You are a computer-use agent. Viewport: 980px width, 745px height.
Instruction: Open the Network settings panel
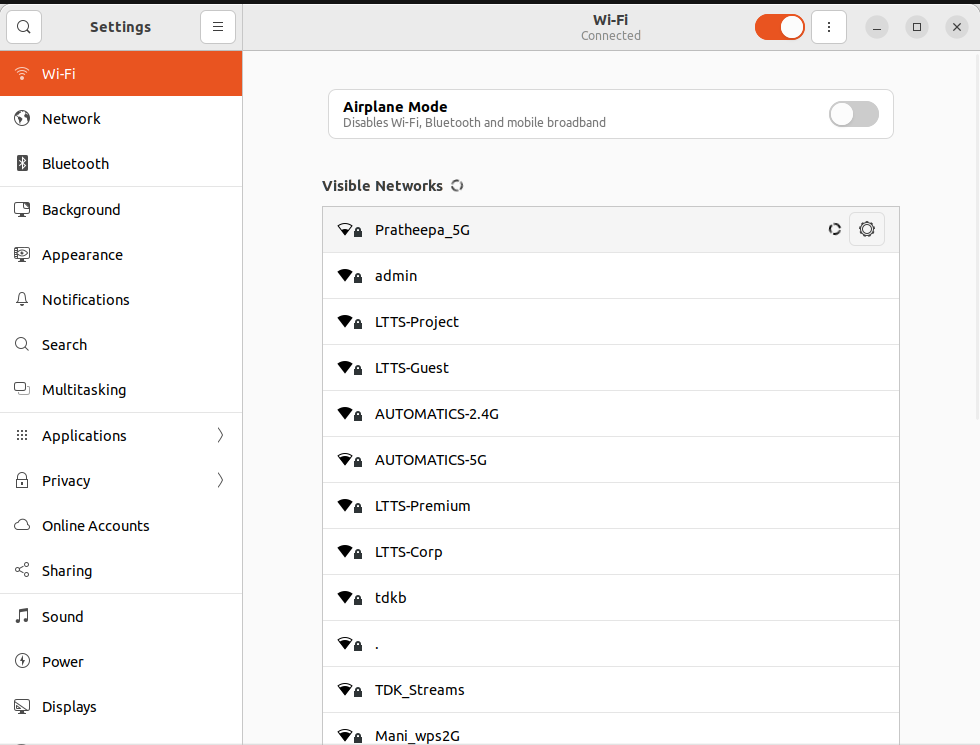coord(71,119)
